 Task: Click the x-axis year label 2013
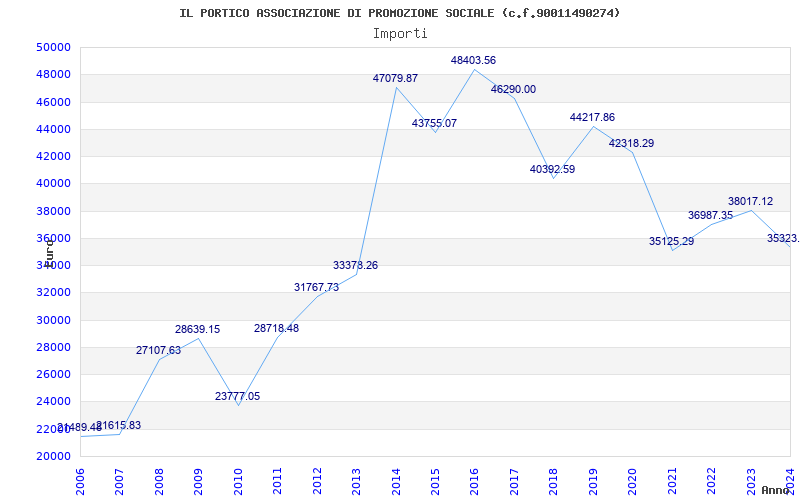[356, 482]
